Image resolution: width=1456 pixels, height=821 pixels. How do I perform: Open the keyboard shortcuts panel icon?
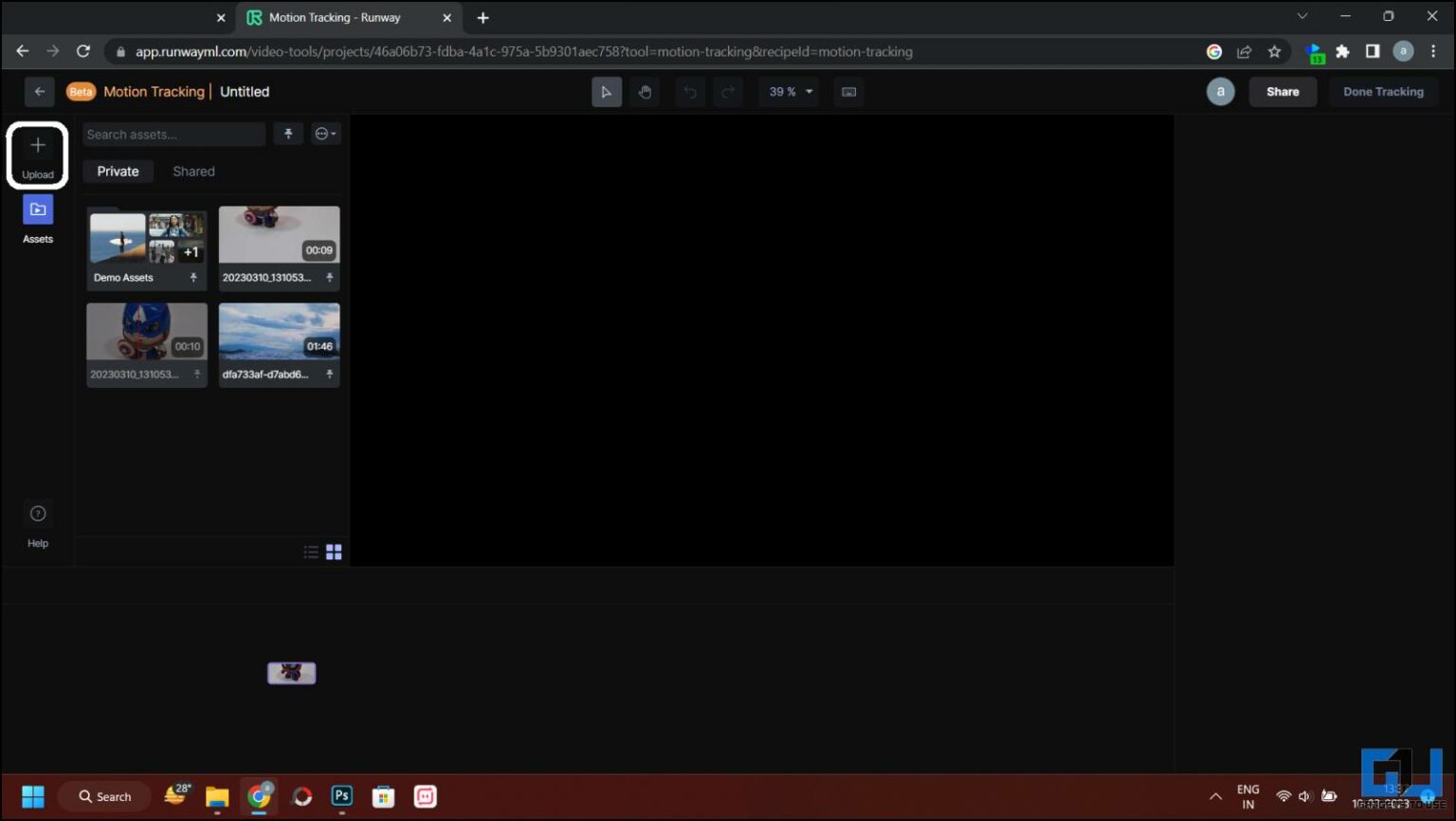pos(848,91)
